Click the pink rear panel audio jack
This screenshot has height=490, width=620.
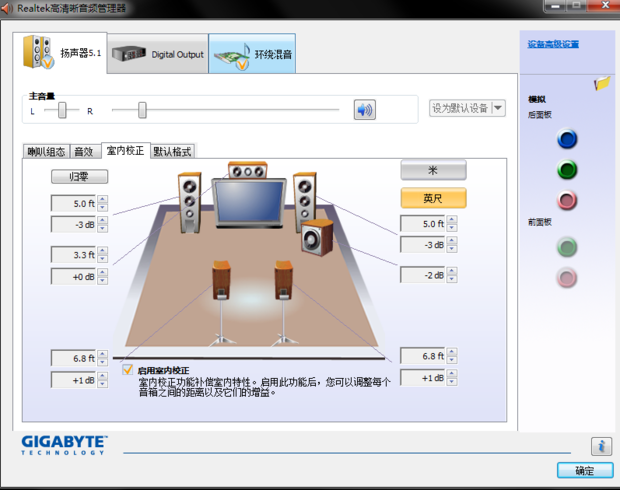(x=567, y=200)
